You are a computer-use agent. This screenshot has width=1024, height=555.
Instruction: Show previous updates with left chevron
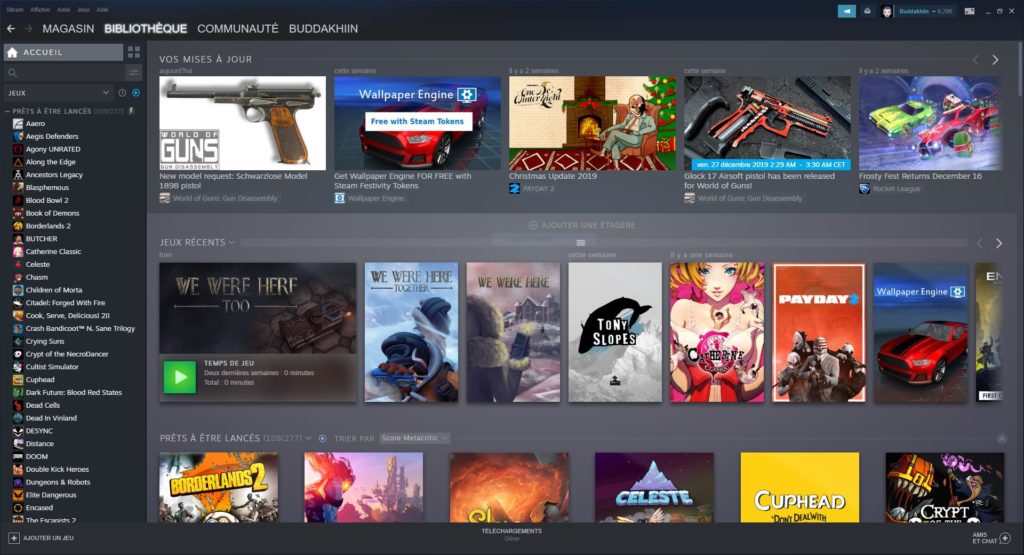click(976, 59)
